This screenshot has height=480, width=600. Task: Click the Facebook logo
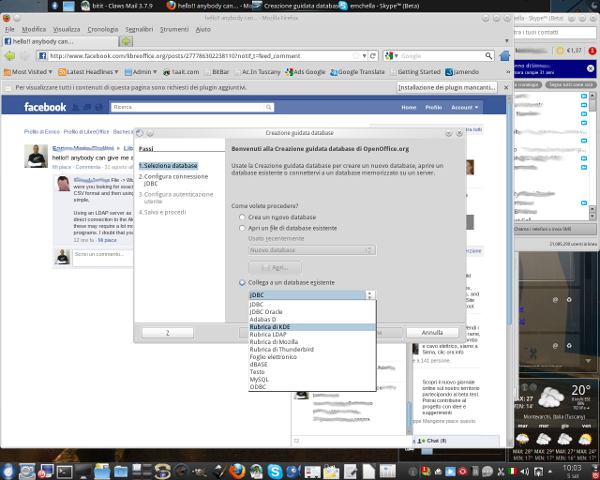click(x=45, y=107)
